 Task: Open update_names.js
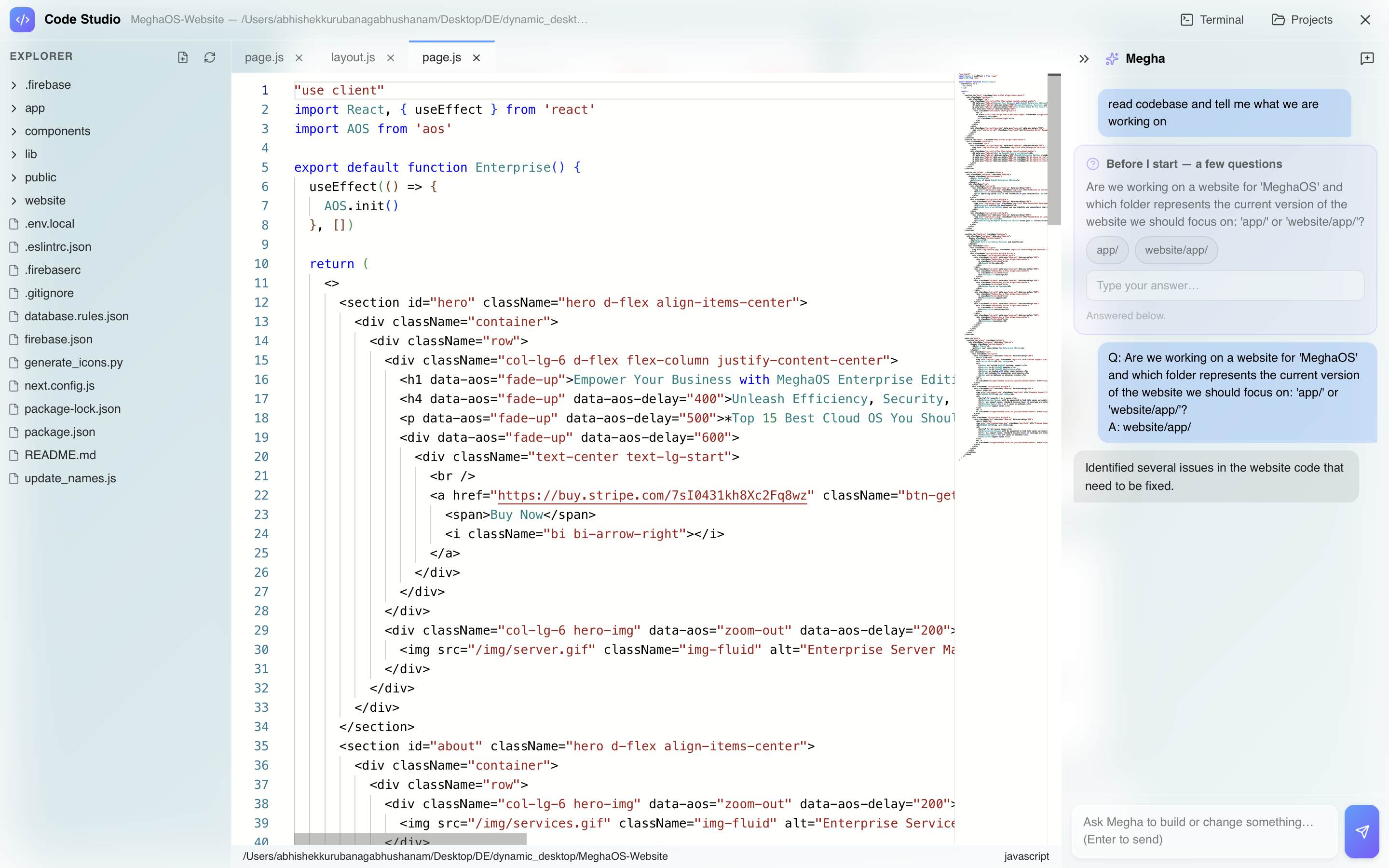(115, 478)
